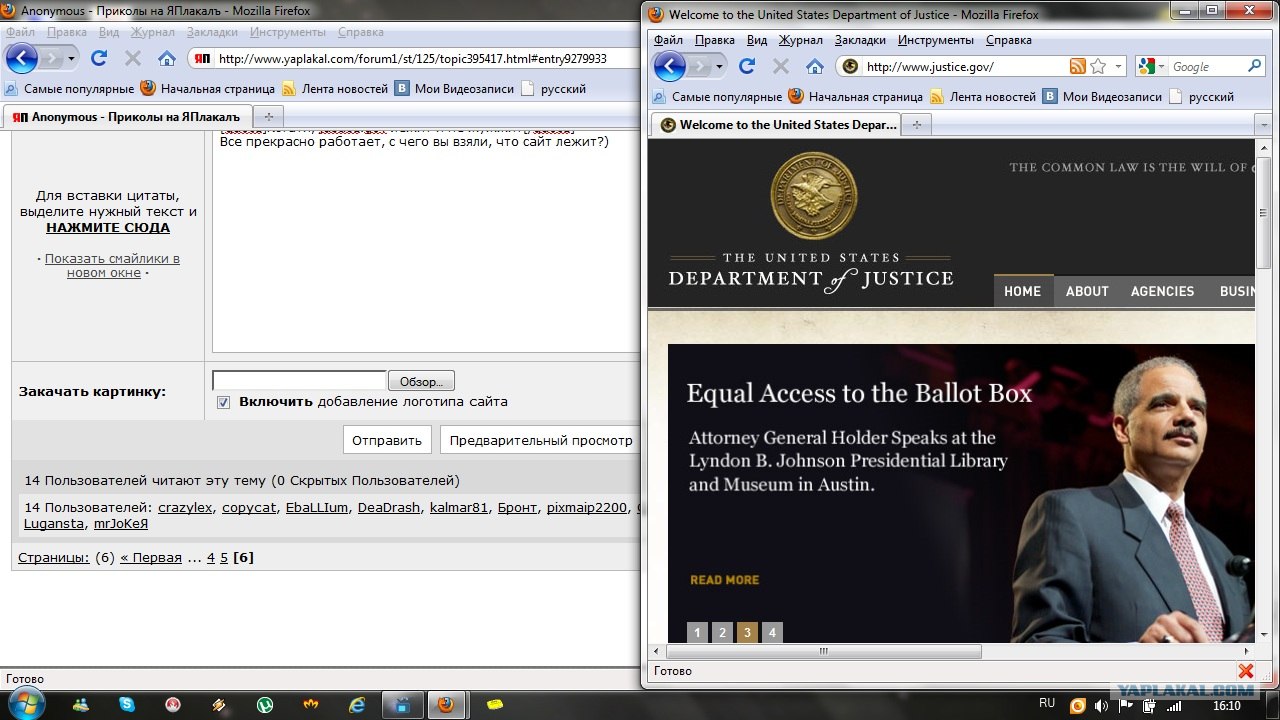Screen dimensions: 1280x720
Task: Click the 'НАЖМИТЕ СЮДА' quote link
Action: (108, 227)
